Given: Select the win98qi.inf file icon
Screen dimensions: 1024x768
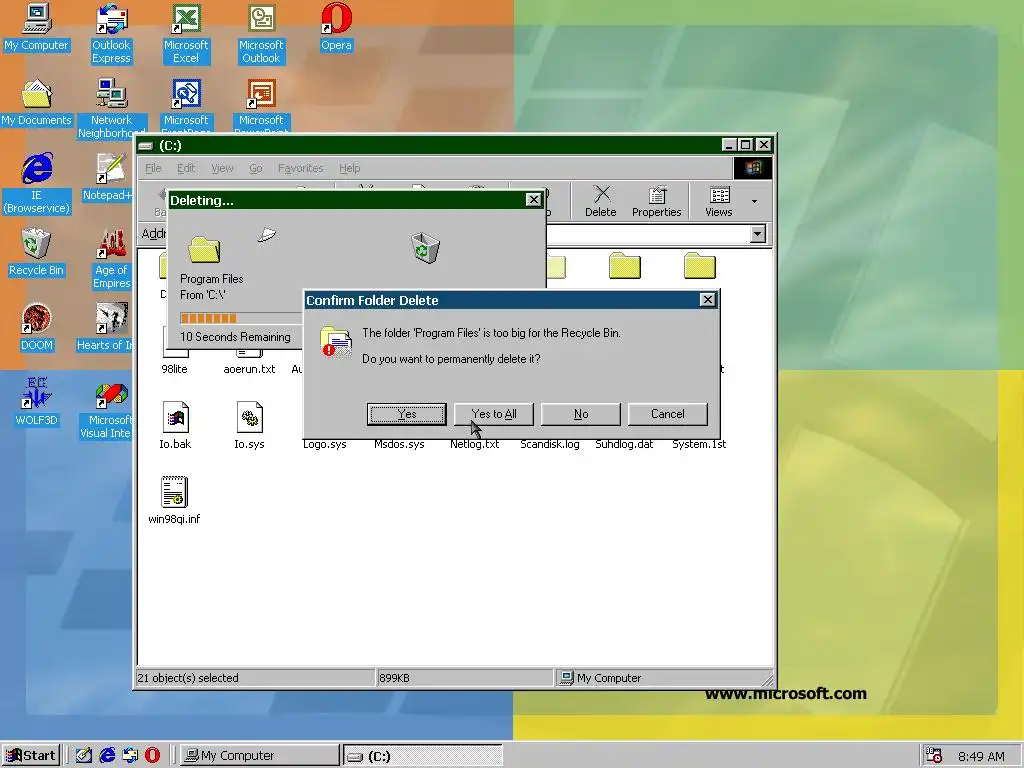Looking at the screenshot, I should coord(174,492).
